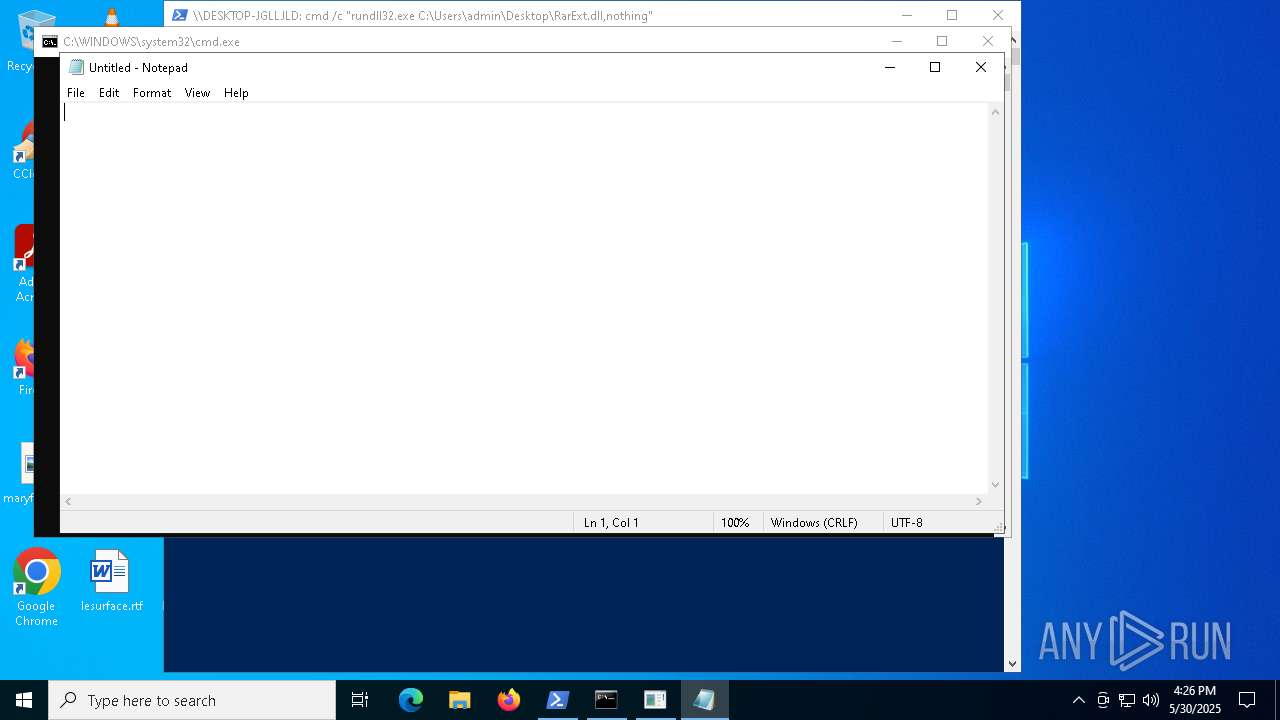1280x720 pixels.
Task: Click the PowerShell window title bar icon
Action: pyautogui.click(x=180, y=15)
